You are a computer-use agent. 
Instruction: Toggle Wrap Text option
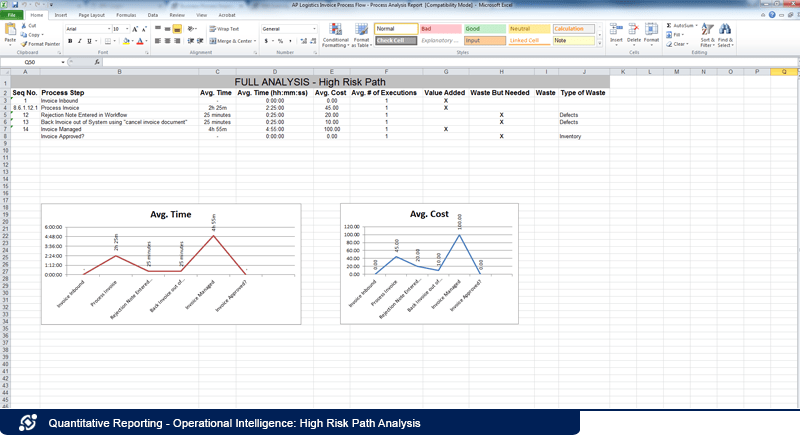(224, 29)
